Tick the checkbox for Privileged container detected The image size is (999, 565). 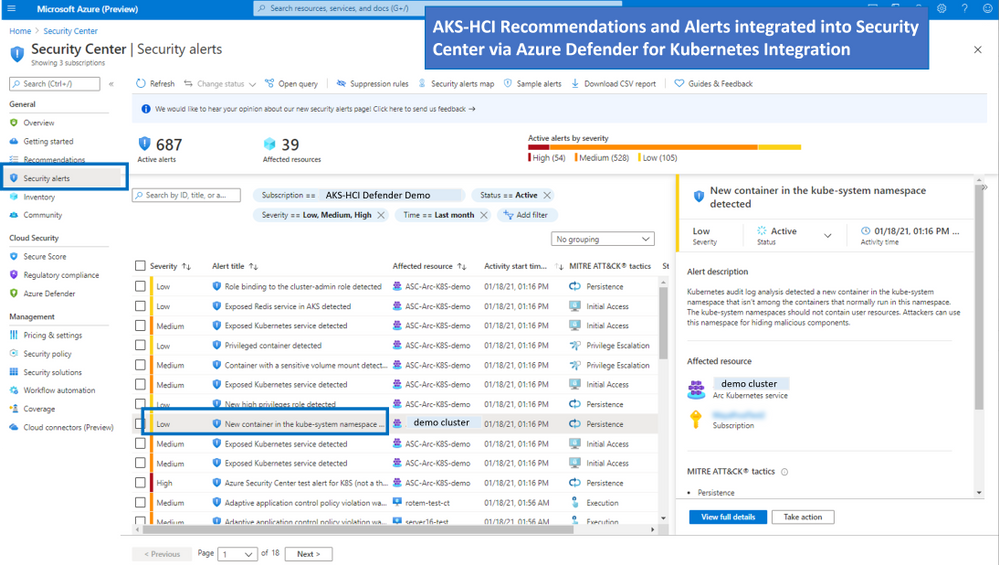[140, 345]
